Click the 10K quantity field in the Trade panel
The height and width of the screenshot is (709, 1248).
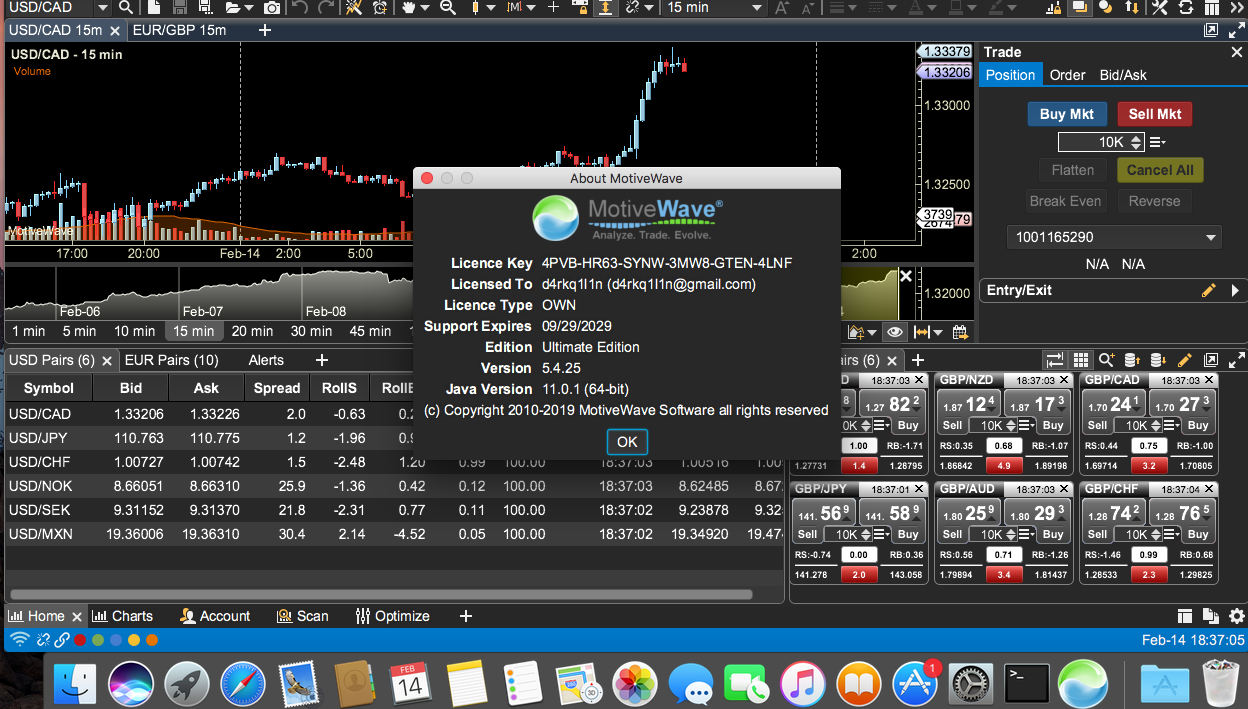click(x=1102, y=142)
